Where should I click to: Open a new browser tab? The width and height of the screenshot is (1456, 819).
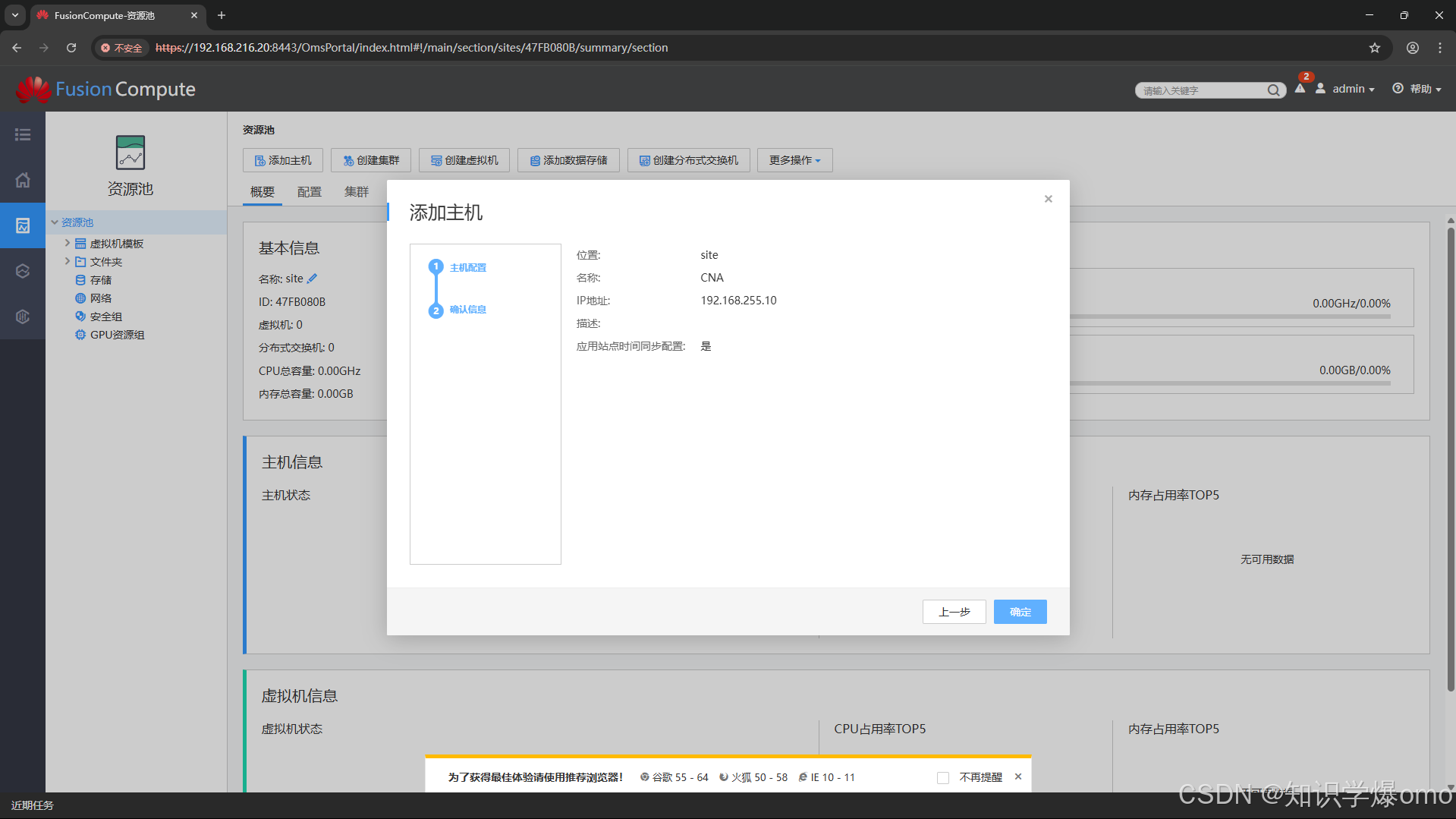pyautogui.click(x=222, y=15)
